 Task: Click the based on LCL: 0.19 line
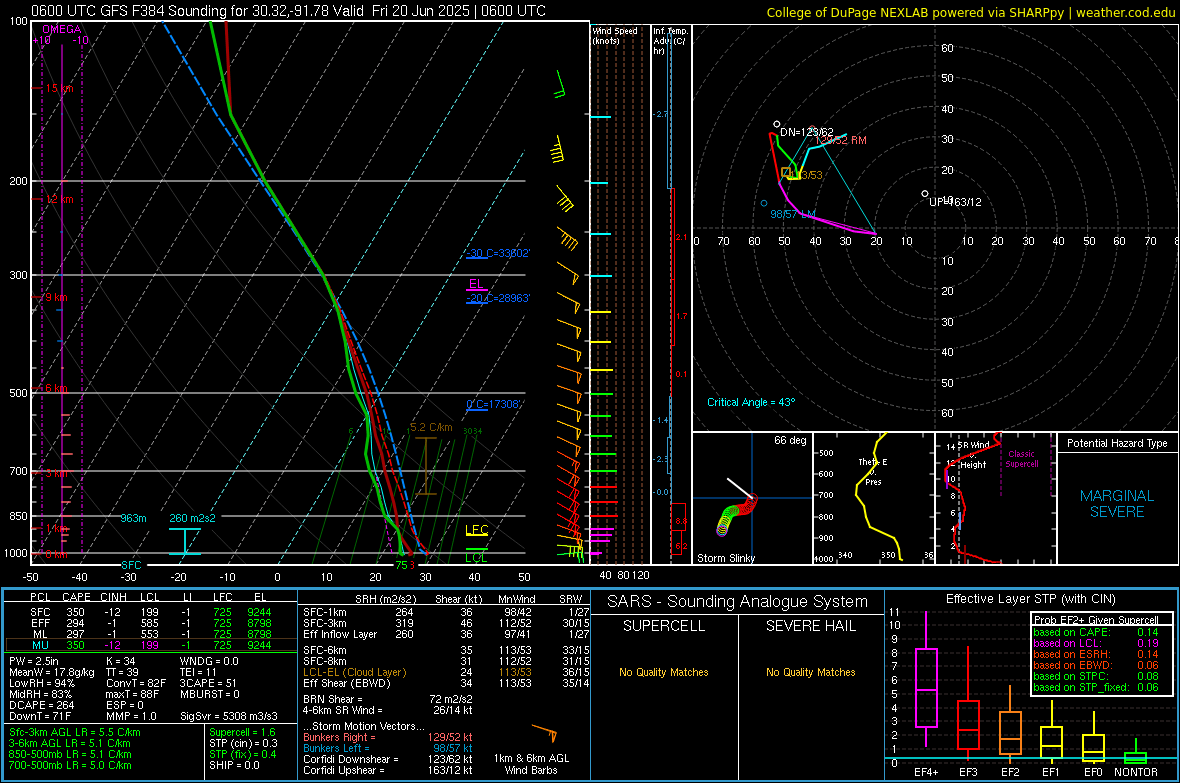(1096, 643)
